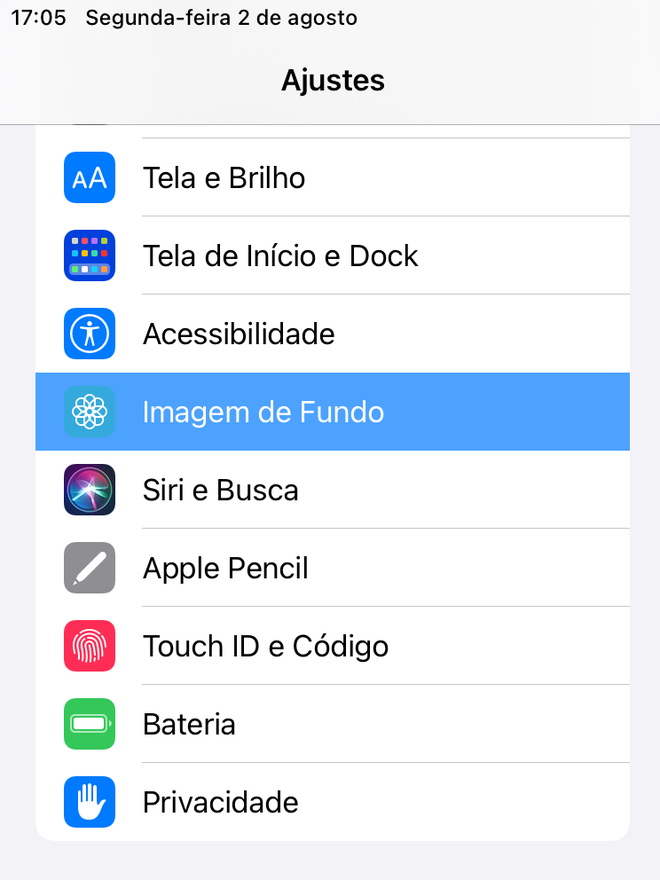The image size is (660, 880).
Task: Tap the gray Apple Pencil icon
Action: click(x=89, y=567)
